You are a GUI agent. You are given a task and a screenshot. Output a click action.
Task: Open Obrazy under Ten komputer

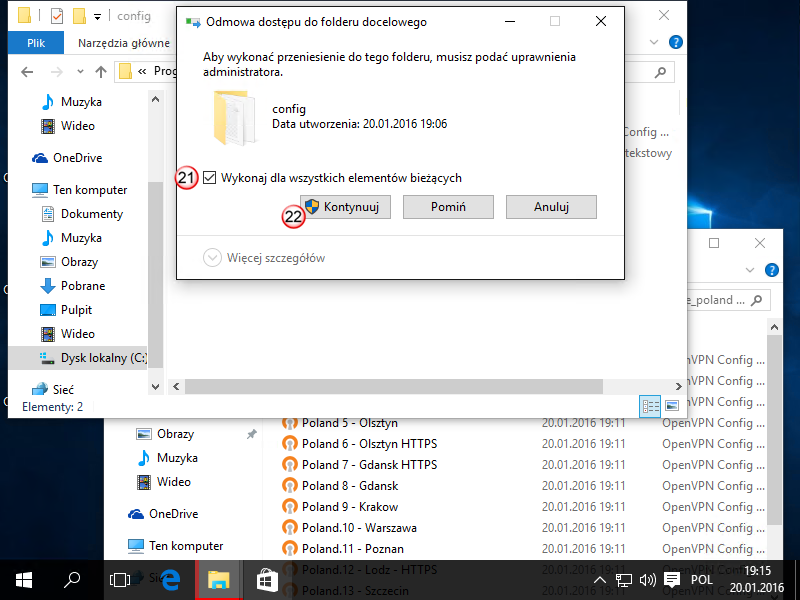(x=69, y=262)
